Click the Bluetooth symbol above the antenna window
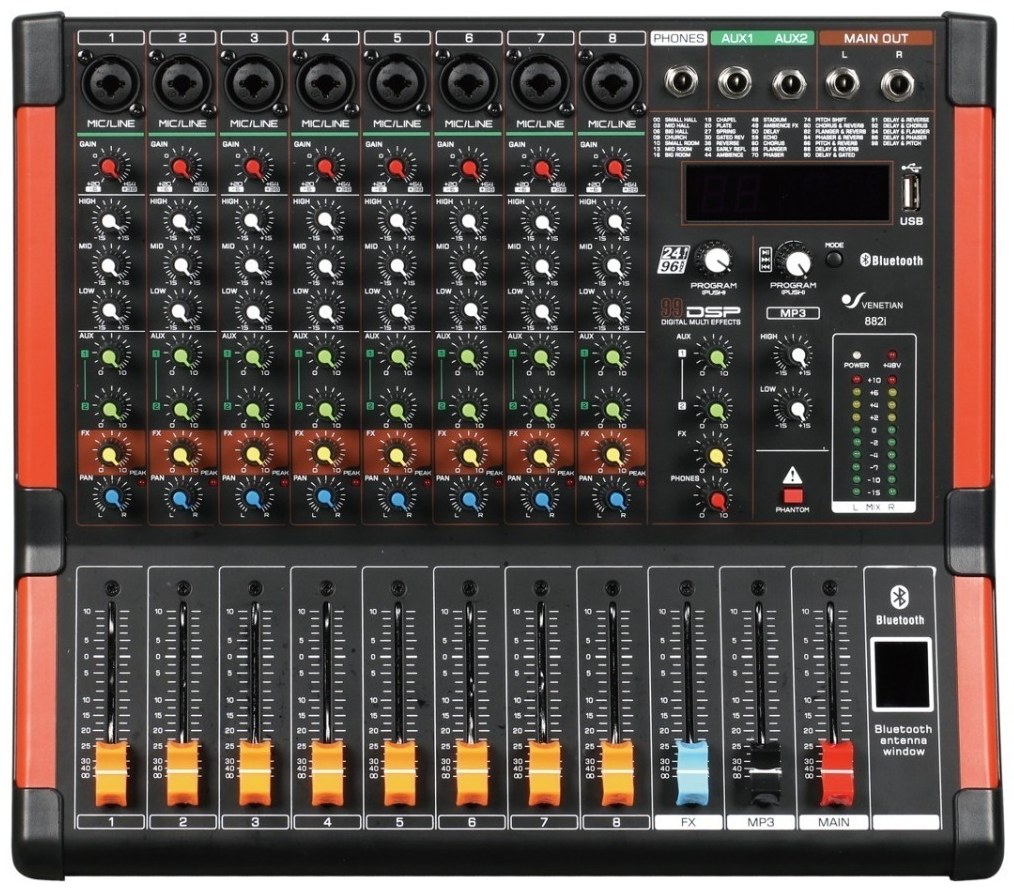Viewport: 1014px width, 891px height. (x=900, y=597)
